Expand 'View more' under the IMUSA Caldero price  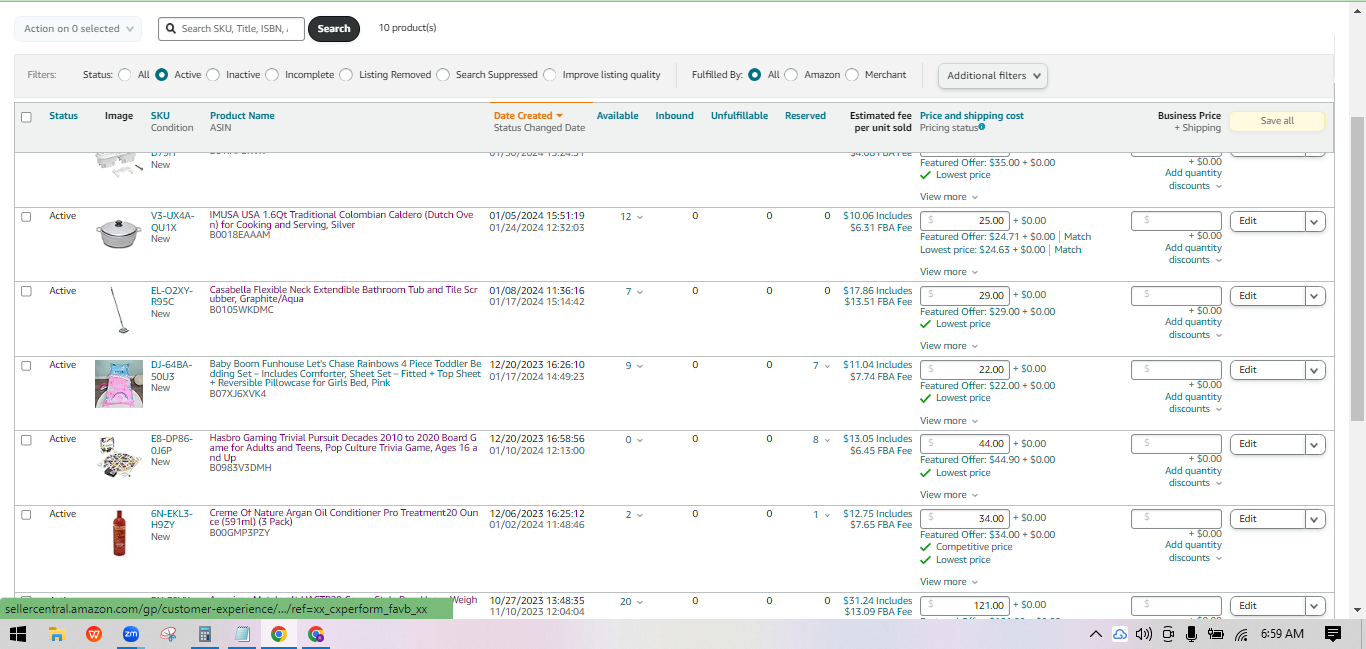[x=949, y=272]
